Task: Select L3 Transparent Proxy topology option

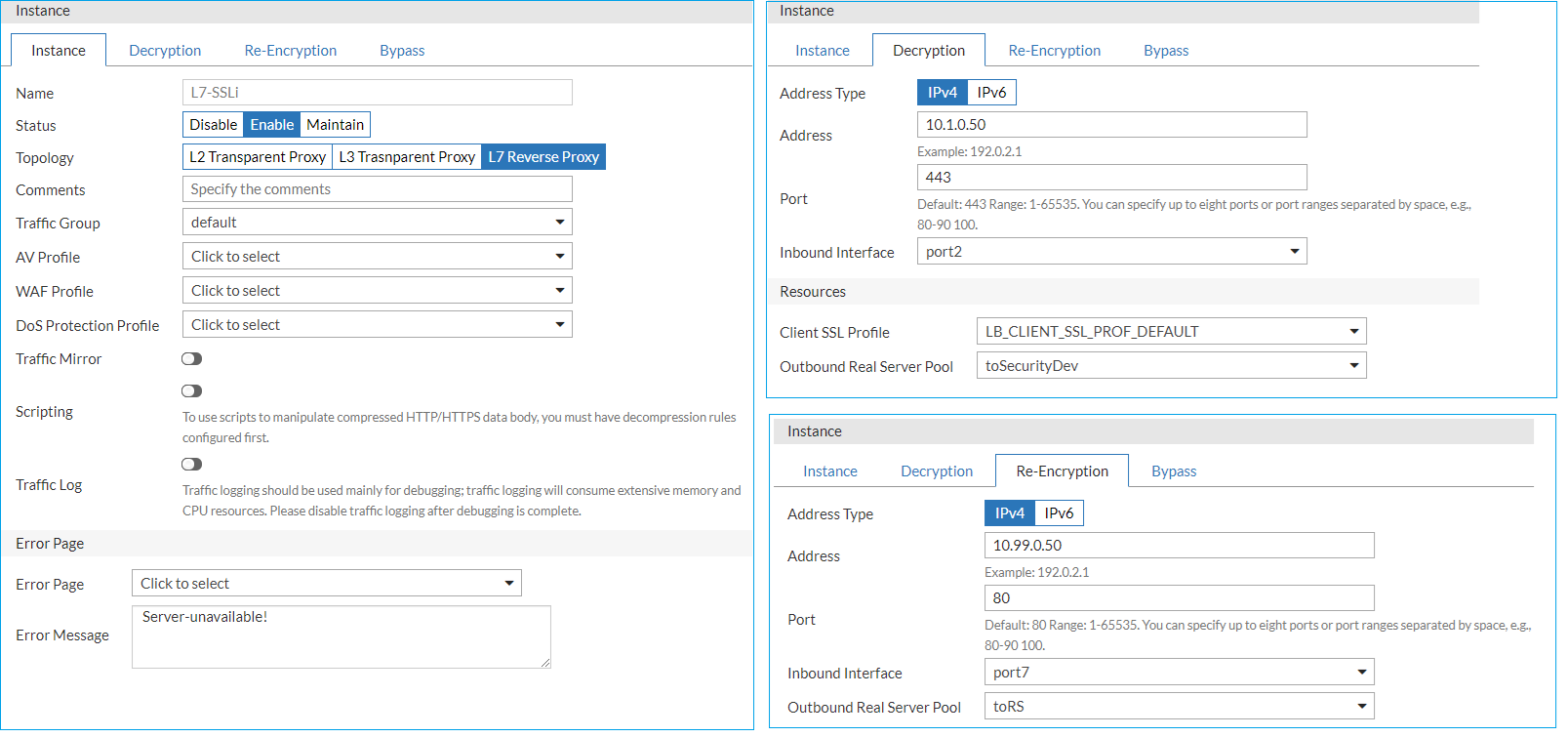Action: [x=407, y=157]
